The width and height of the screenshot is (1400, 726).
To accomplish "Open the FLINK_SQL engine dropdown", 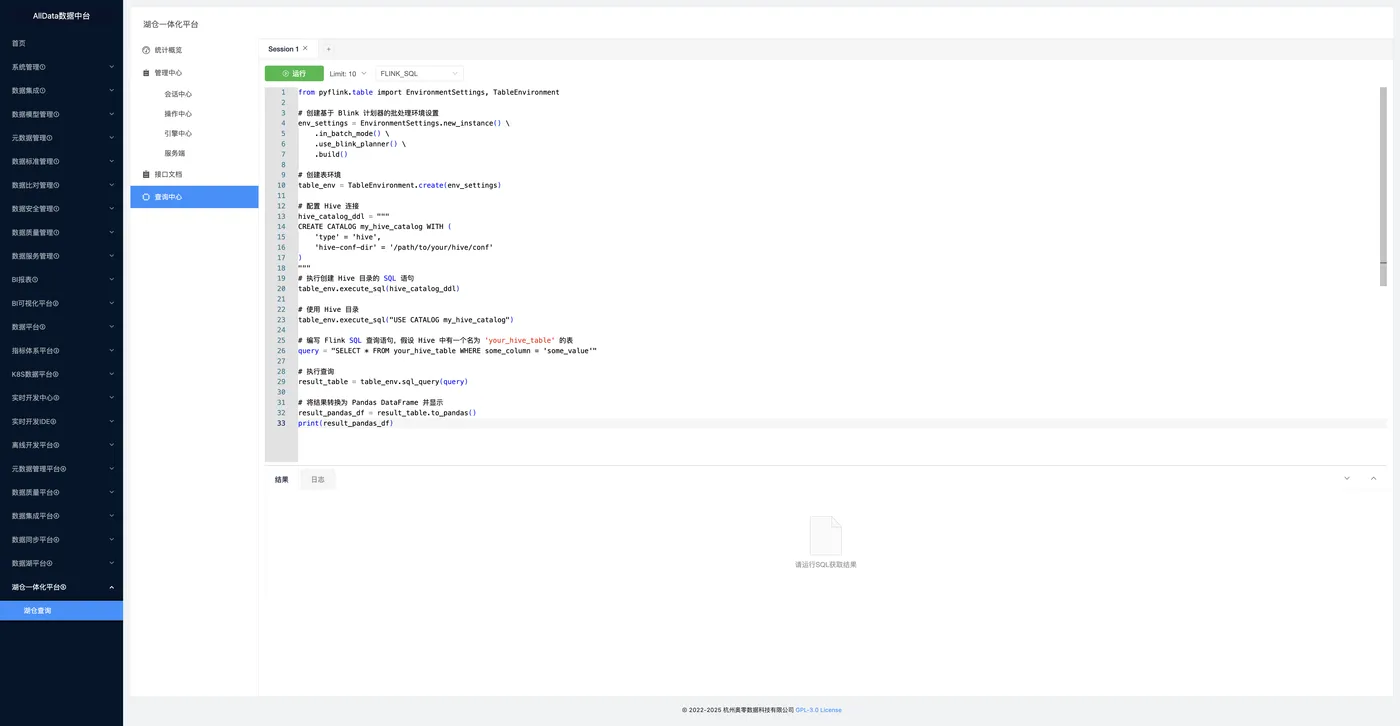I will 419,74.
